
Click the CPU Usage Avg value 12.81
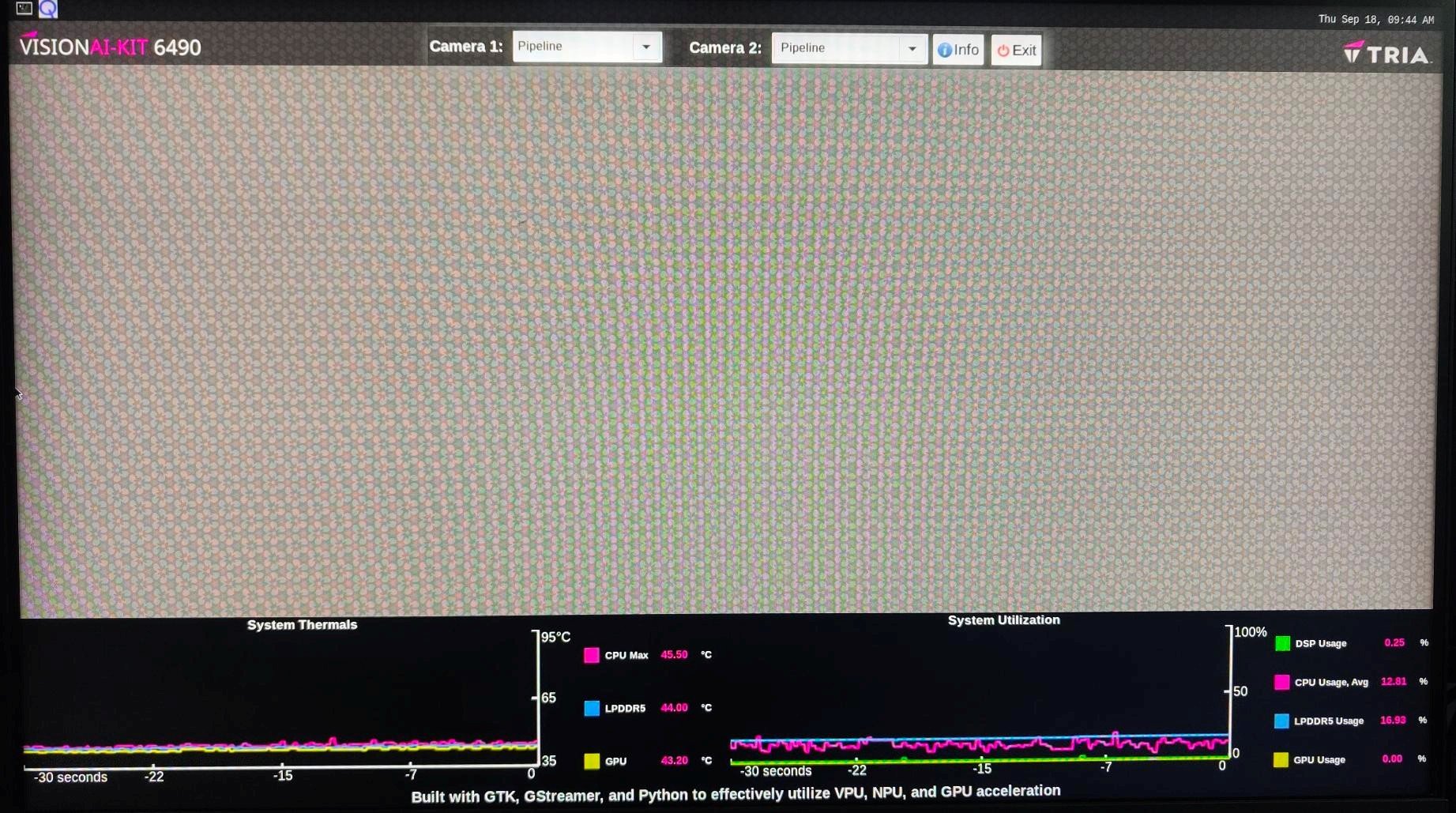1394,681
